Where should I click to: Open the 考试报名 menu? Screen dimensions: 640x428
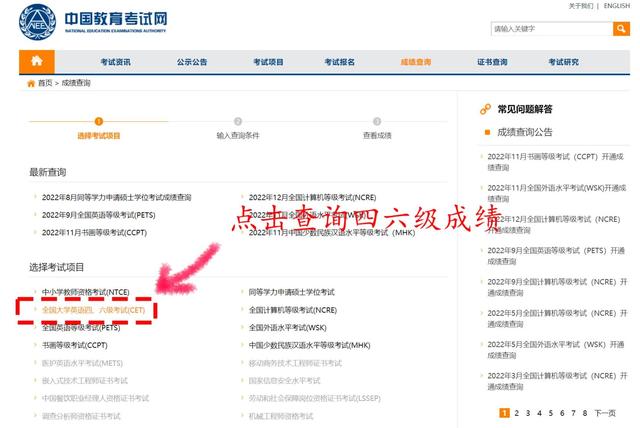[x=340, y=62]
